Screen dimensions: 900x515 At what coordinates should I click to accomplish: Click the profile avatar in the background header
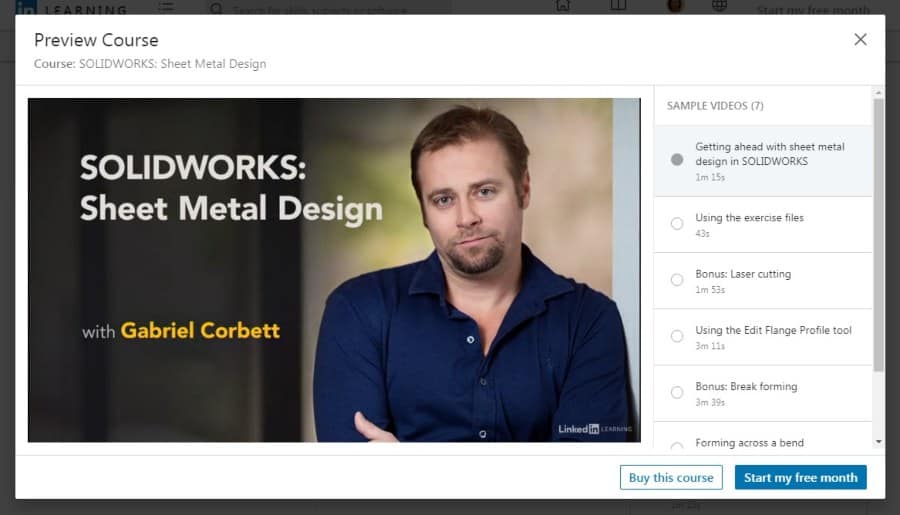[x=675, y=6]
